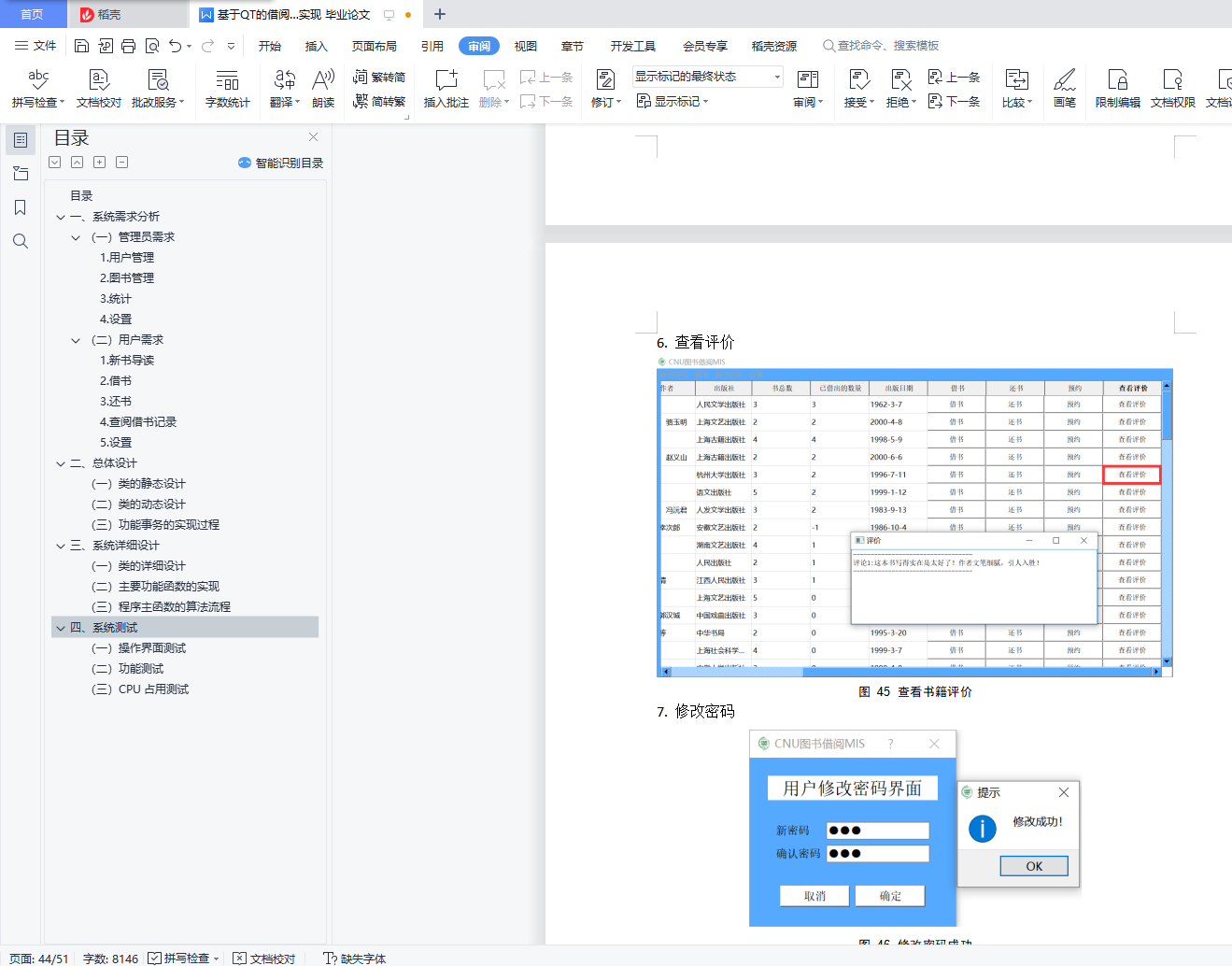Launch 文档校对 document proofreading in ribbon

[x=99, y=89]
